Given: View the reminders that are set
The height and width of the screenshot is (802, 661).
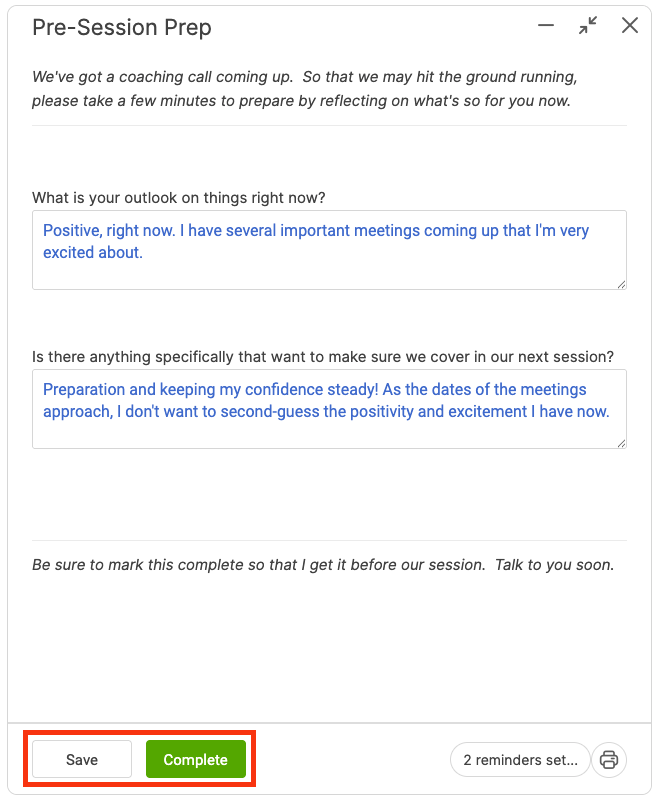Looking at the screenshot, I should point(519,760).
